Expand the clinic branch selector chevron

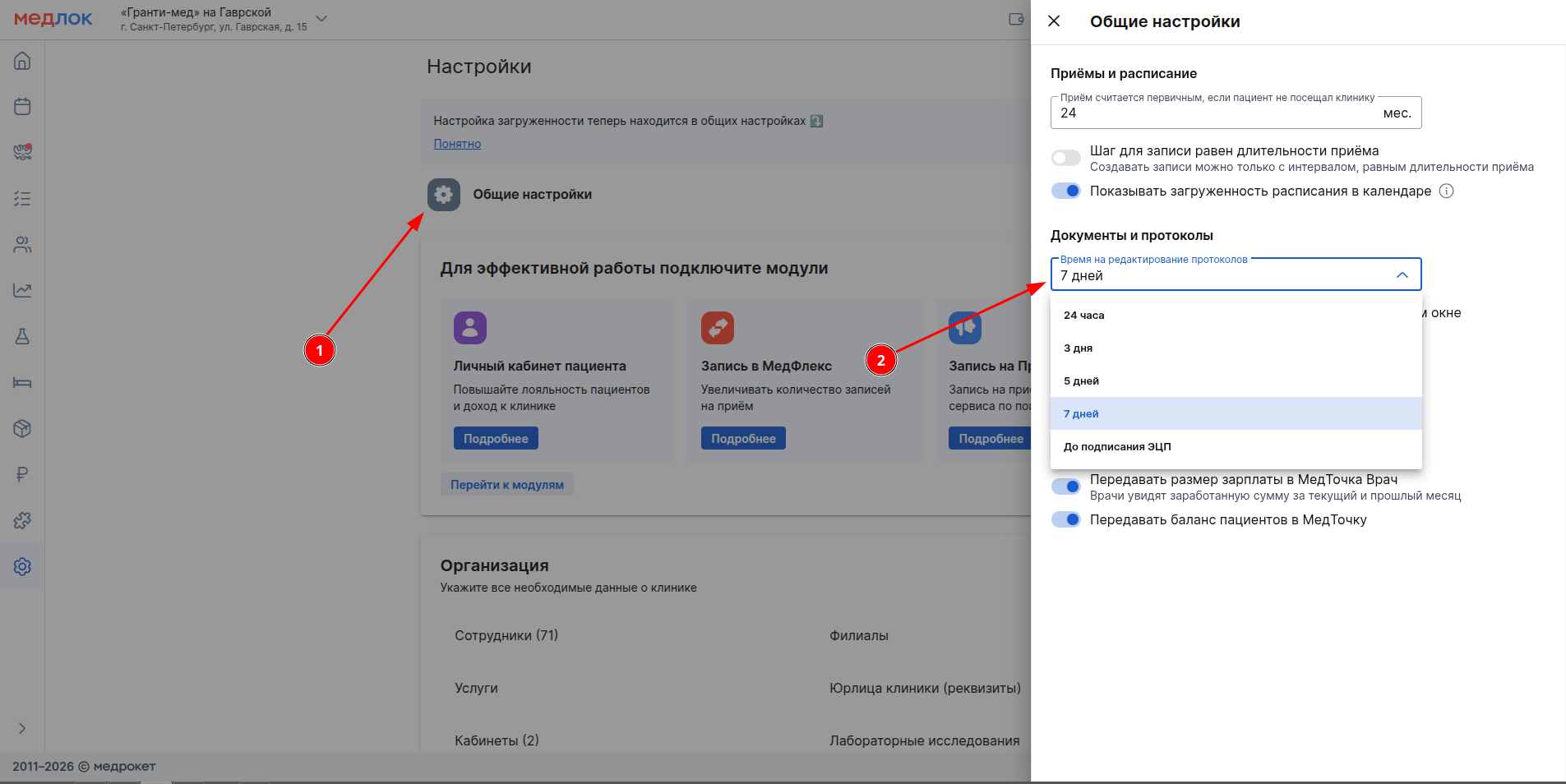(x=321, y=18)
